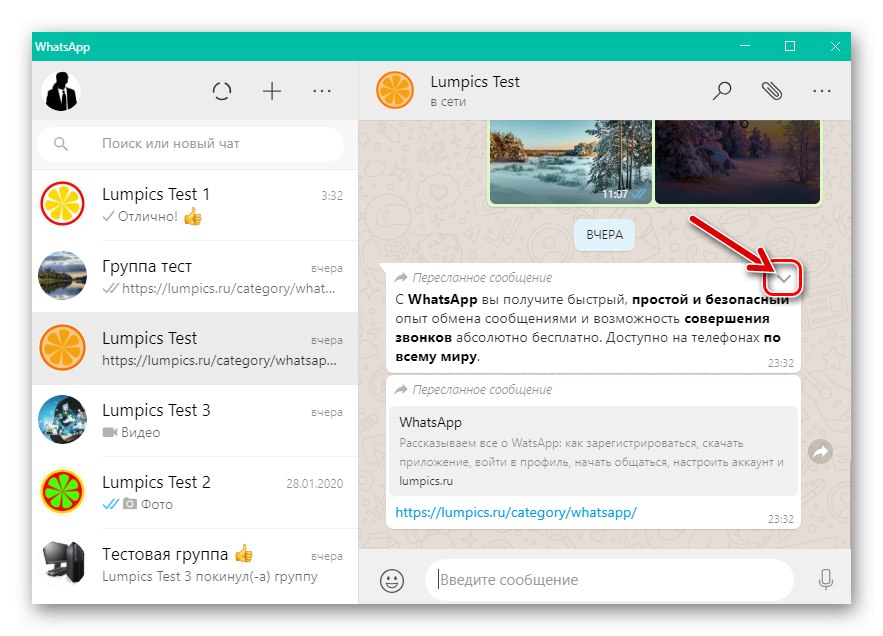The width and height of the screenshot is (883, 636).
Task: Click 'lumpics.ru' domain in link preview
Action: [426, 482]
